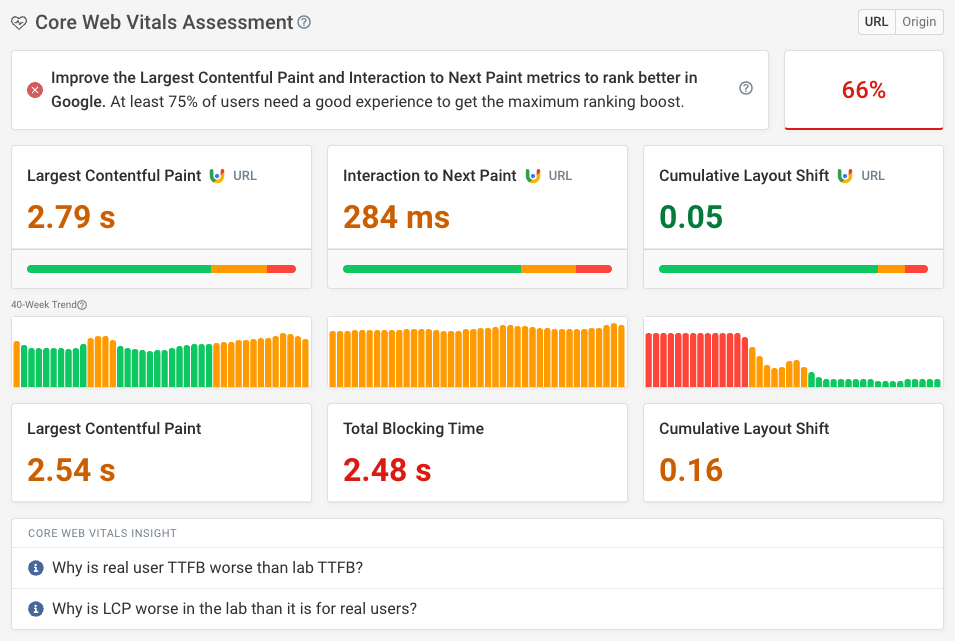955x641 pixels.
Task: Expand 'Why is LCP worse in the lab' insight
Action: coord(234,608)
